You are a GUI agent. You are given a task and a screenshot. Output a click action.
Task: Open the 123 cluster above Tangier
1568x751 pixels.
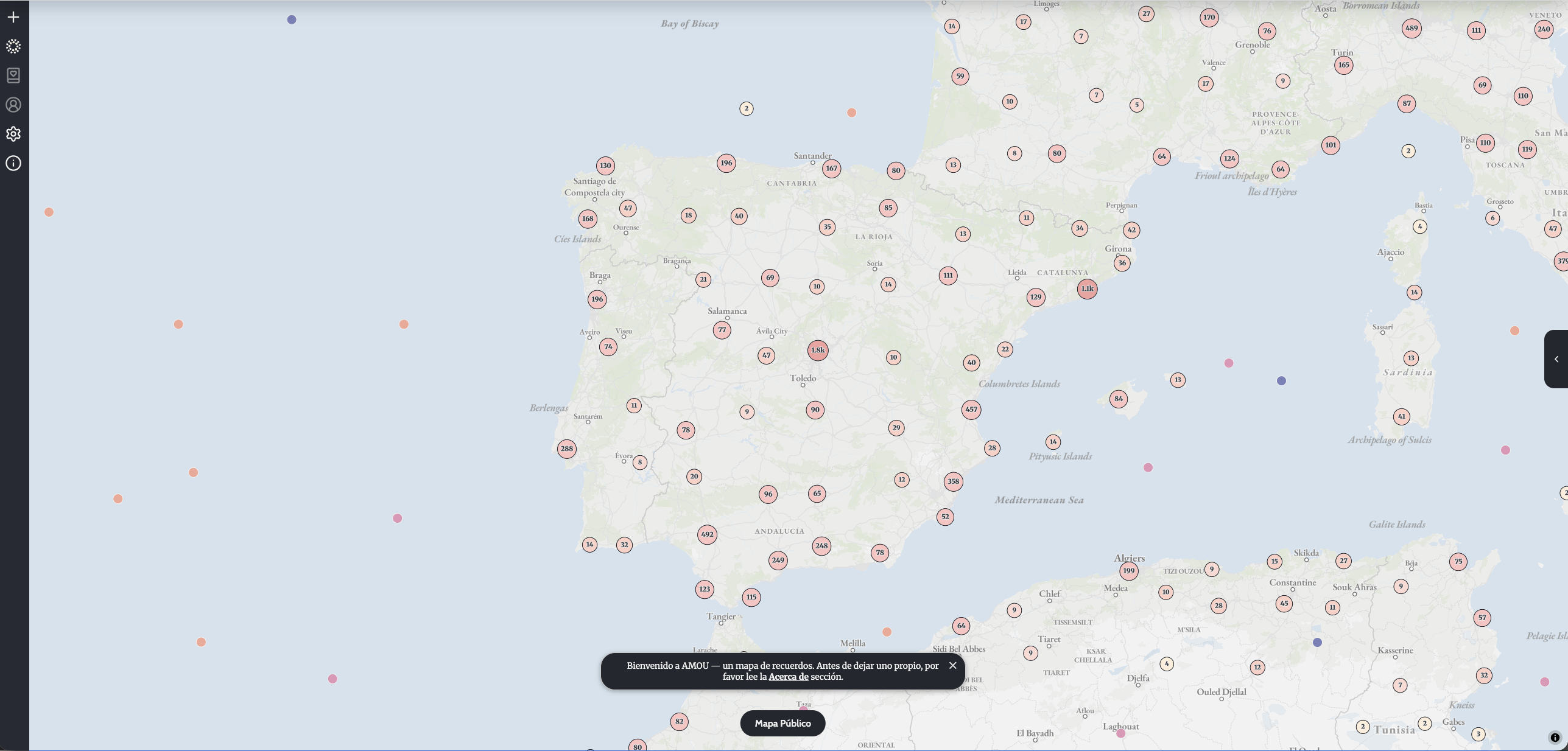[x=705, y=589]
